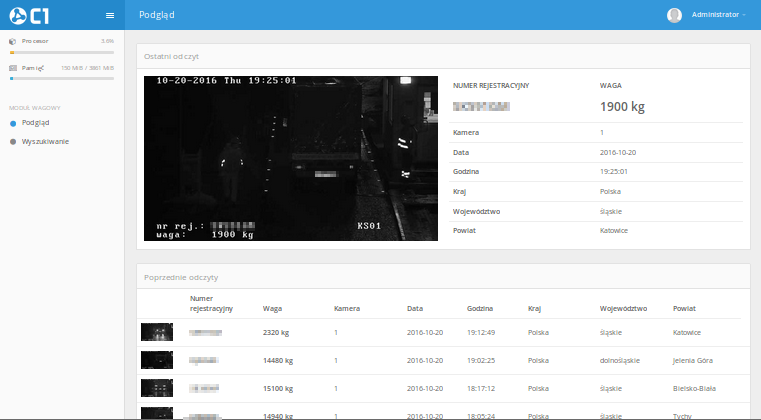The image size is (761, 420).
Task: Click the Administrator avatar picture
Action: (674, 15)
